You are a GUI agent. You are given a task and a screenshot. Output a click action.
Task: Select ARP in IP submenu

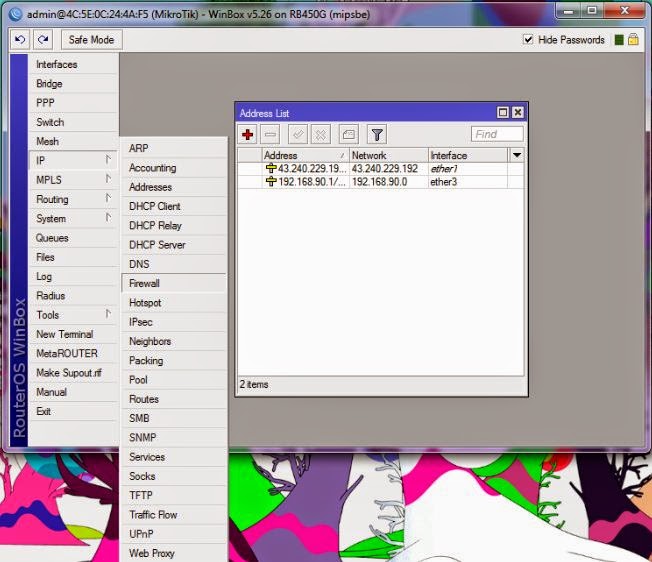pyautogui.click(x=174, y=148)
